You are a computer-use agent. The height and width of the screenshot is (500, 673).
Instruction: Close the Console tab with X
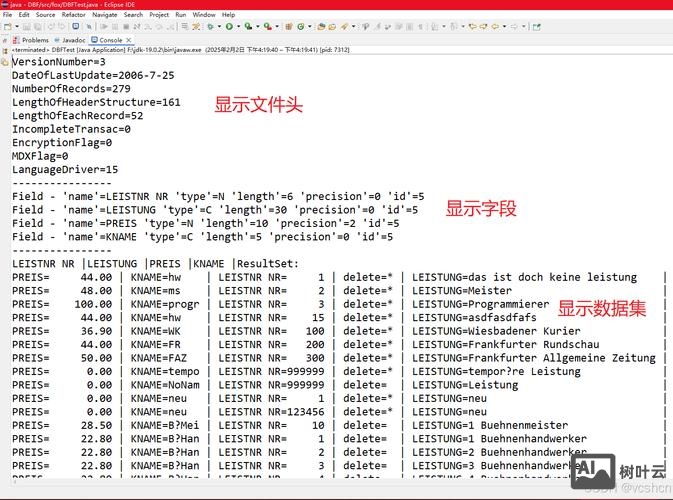128,40
